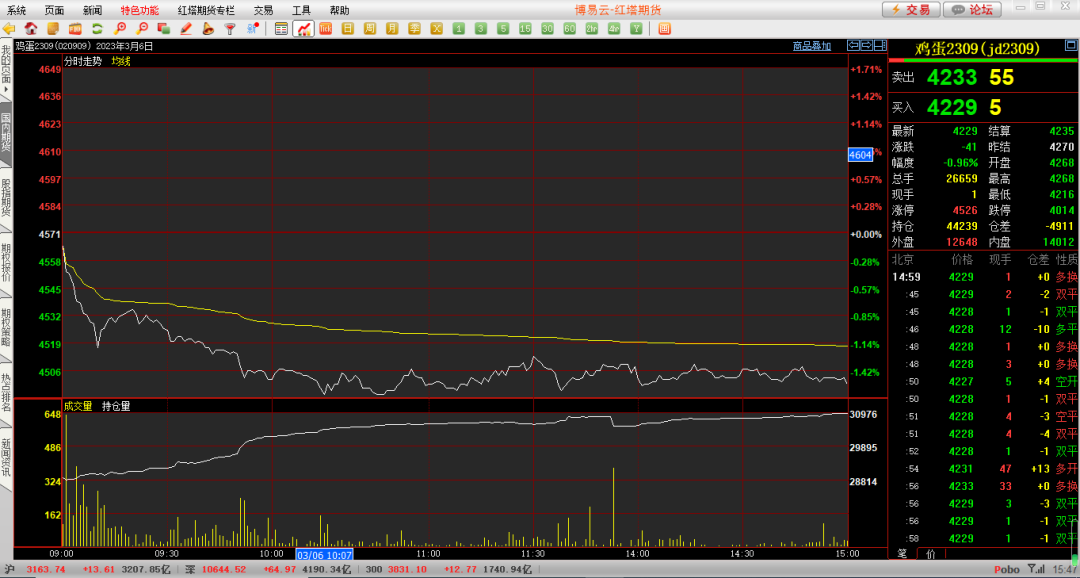Click the yellow back arrow icon

tap(11, 29)
